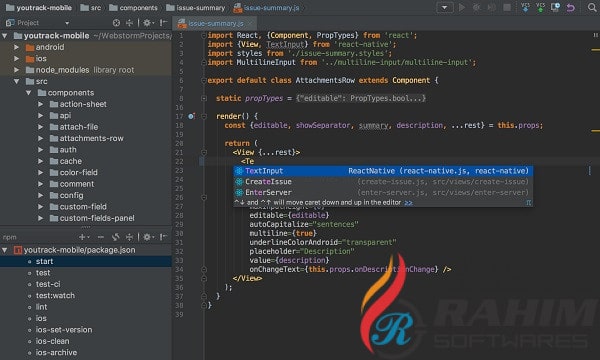Collapse the components folder

28,93
